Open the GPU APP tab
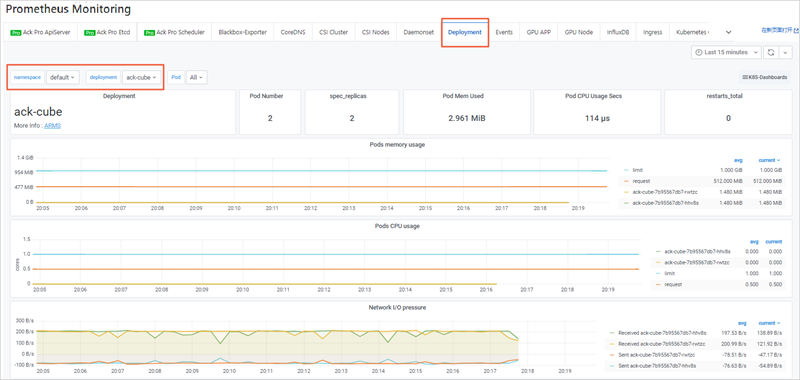The height and width of the screenshot is (380, 800). (x=539, y=32)
